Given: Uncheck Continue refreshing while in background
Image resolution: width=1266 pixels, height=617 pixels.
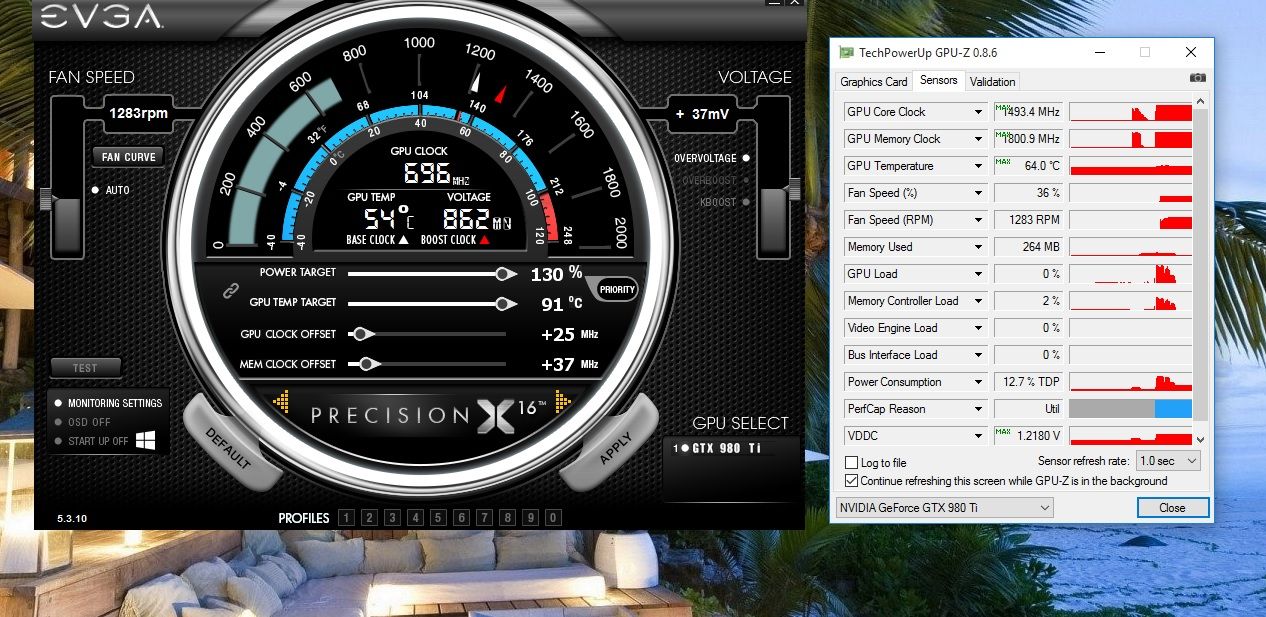Looking at the screenshot, I should pos(851,481).
